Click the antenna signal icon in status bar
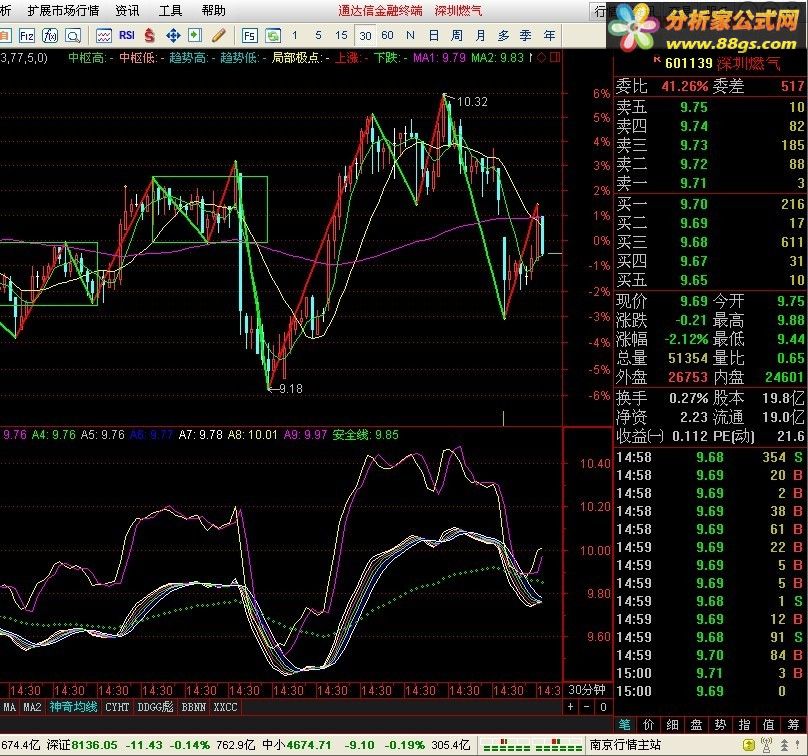 (766, 745)
